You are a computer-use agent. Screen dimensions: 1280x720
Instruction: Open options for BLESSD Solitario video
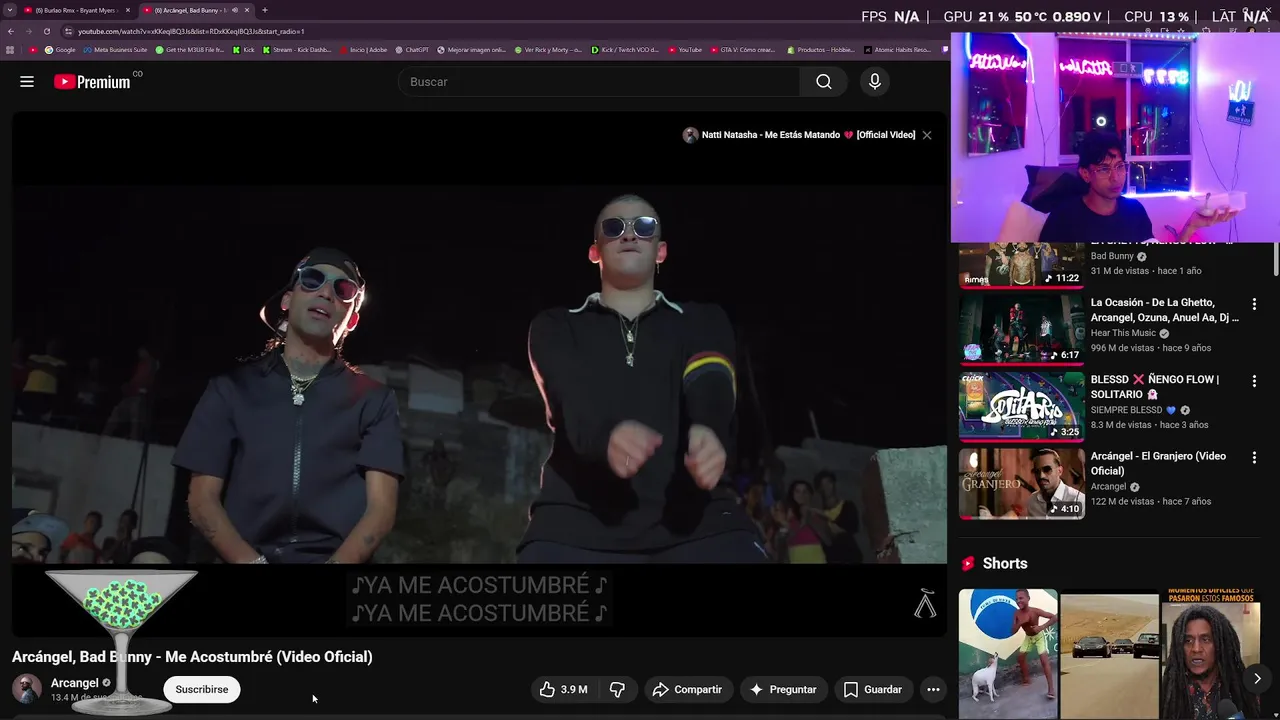coord(1254,380)
